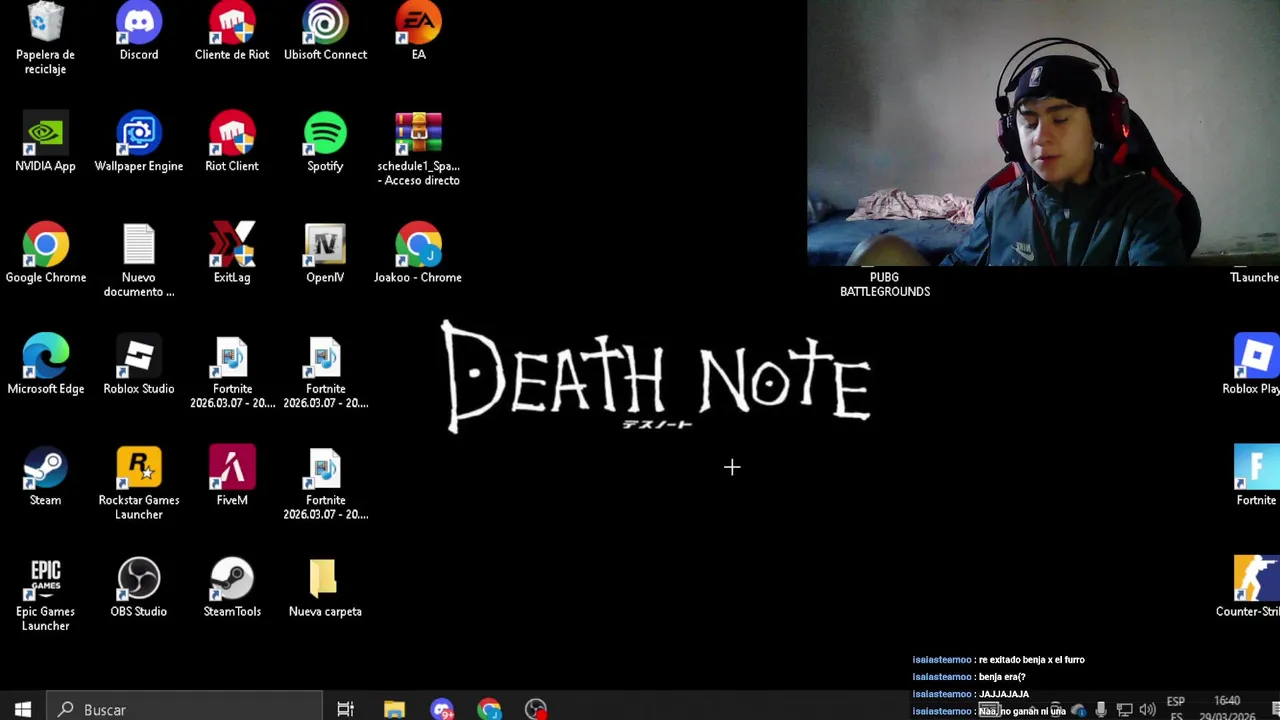Launch Wallpaper Engine from desktop
This screenshot has width=1280, height=720.
(139, 143)
